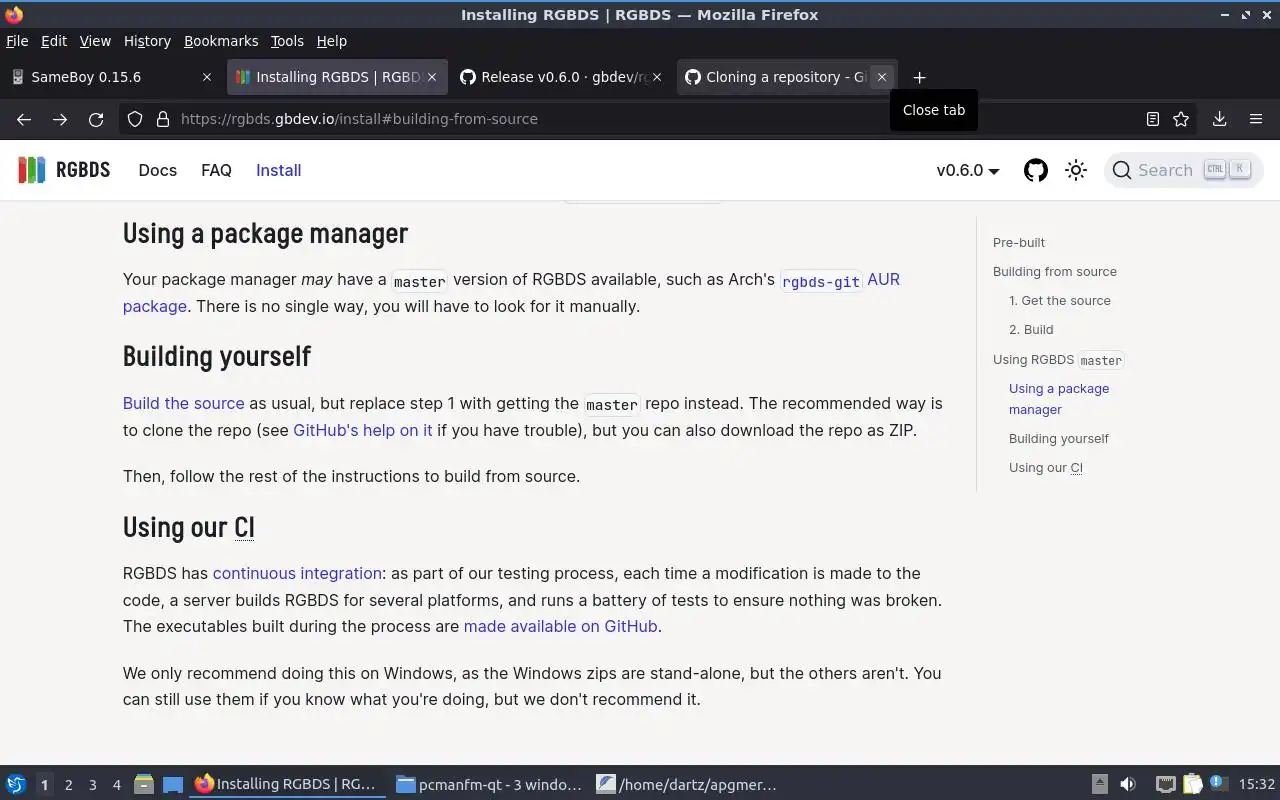This screenshot has height=800, width=1280.
Task: Open the Bookmarks menu
Action: click(221, 41)
